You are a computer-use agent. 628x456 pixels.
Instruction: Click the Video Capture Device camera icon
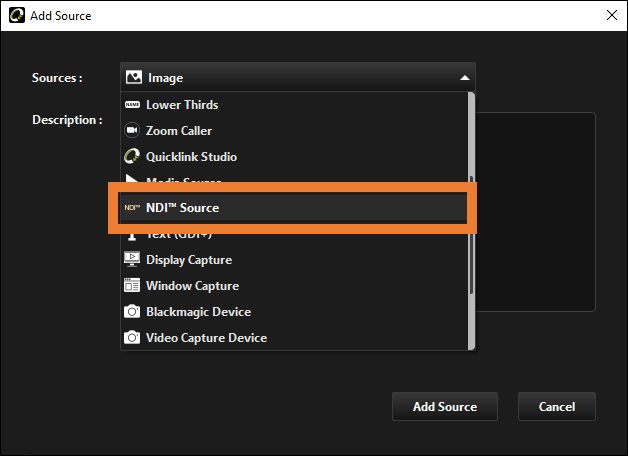click(x=132, y=337)
